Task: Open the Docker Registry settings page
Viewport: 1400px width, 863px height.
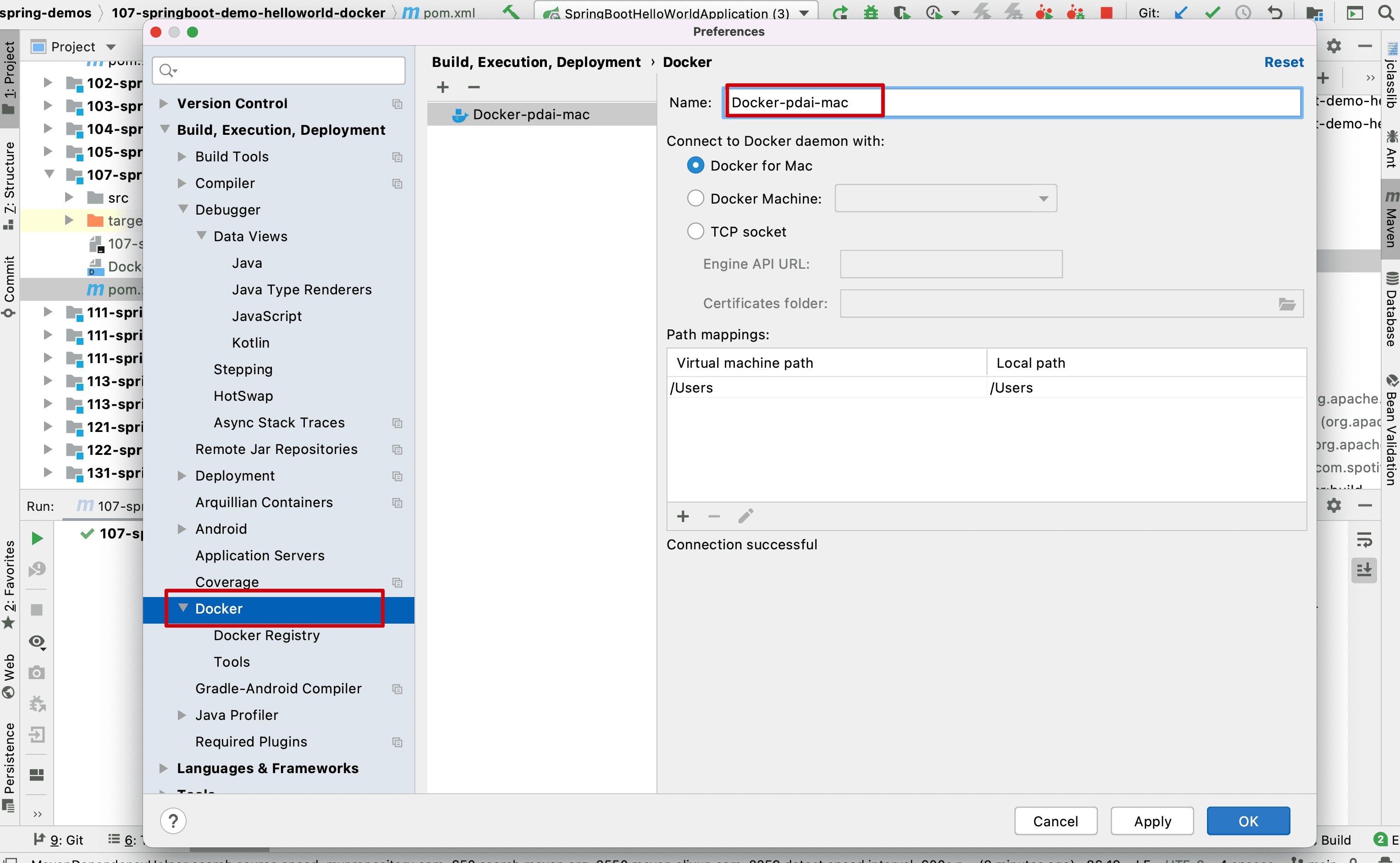Action: [266, 635]
